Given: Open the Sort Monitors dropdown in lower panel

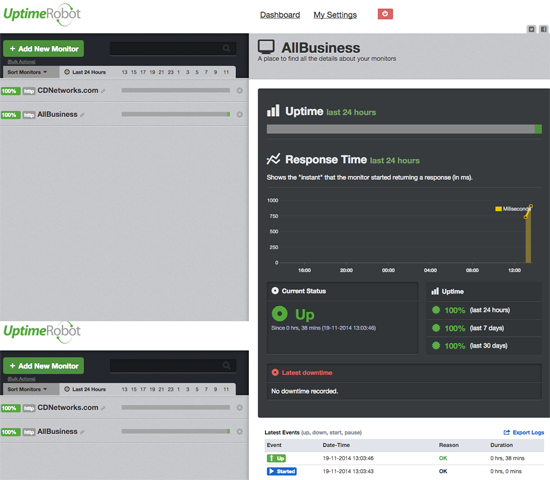Looking at the screenshot, I should (27, 389).
